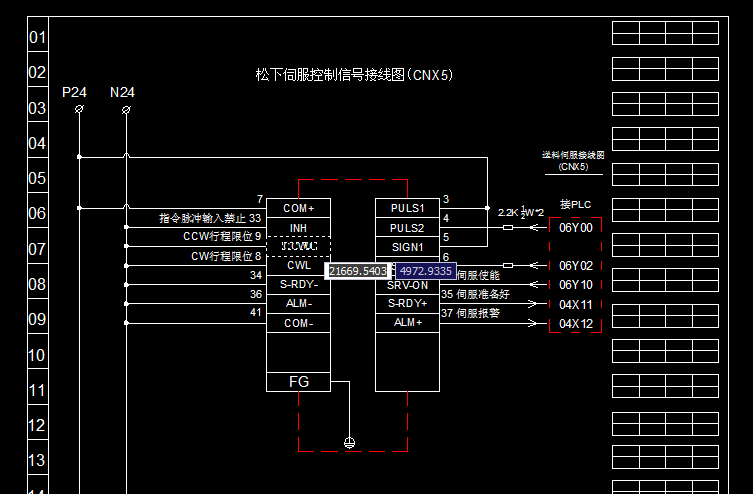Click the Y coordinate field 4972.9335

pos(426,271)
